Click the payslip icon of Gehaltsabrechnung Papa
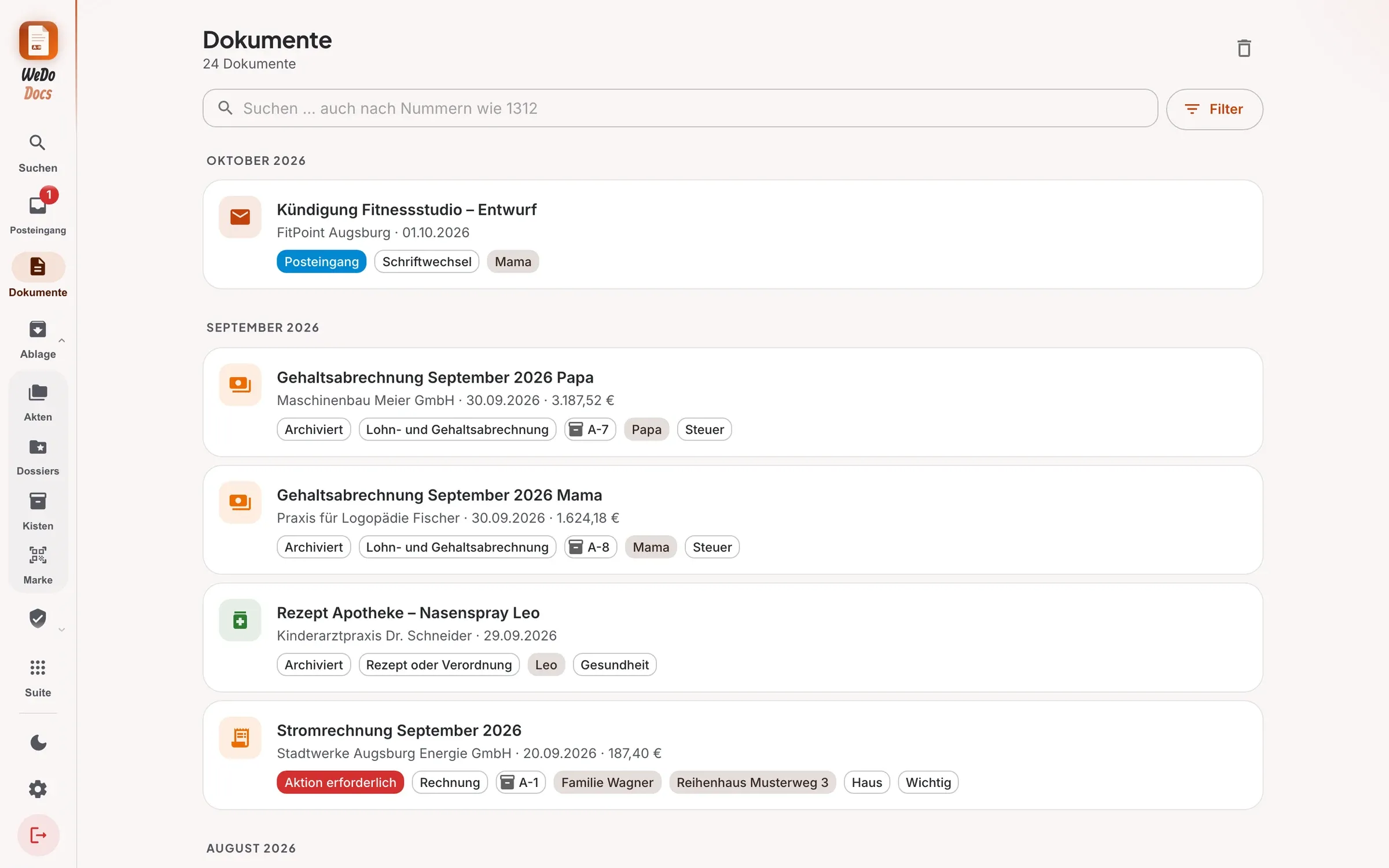 pyautogui.click(x=240, y=385)
